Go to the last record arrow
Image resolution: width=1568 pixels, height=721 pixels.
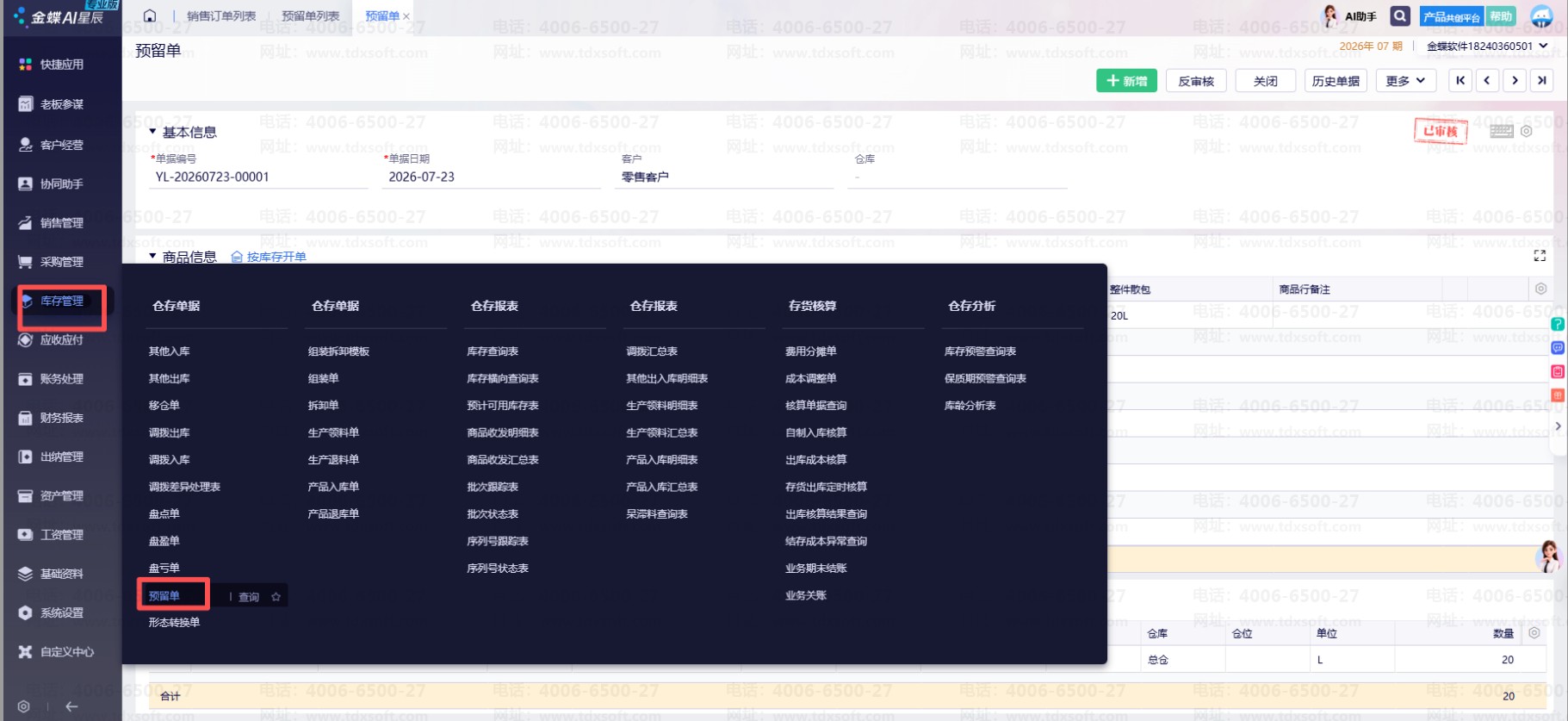coord(1541,81)
